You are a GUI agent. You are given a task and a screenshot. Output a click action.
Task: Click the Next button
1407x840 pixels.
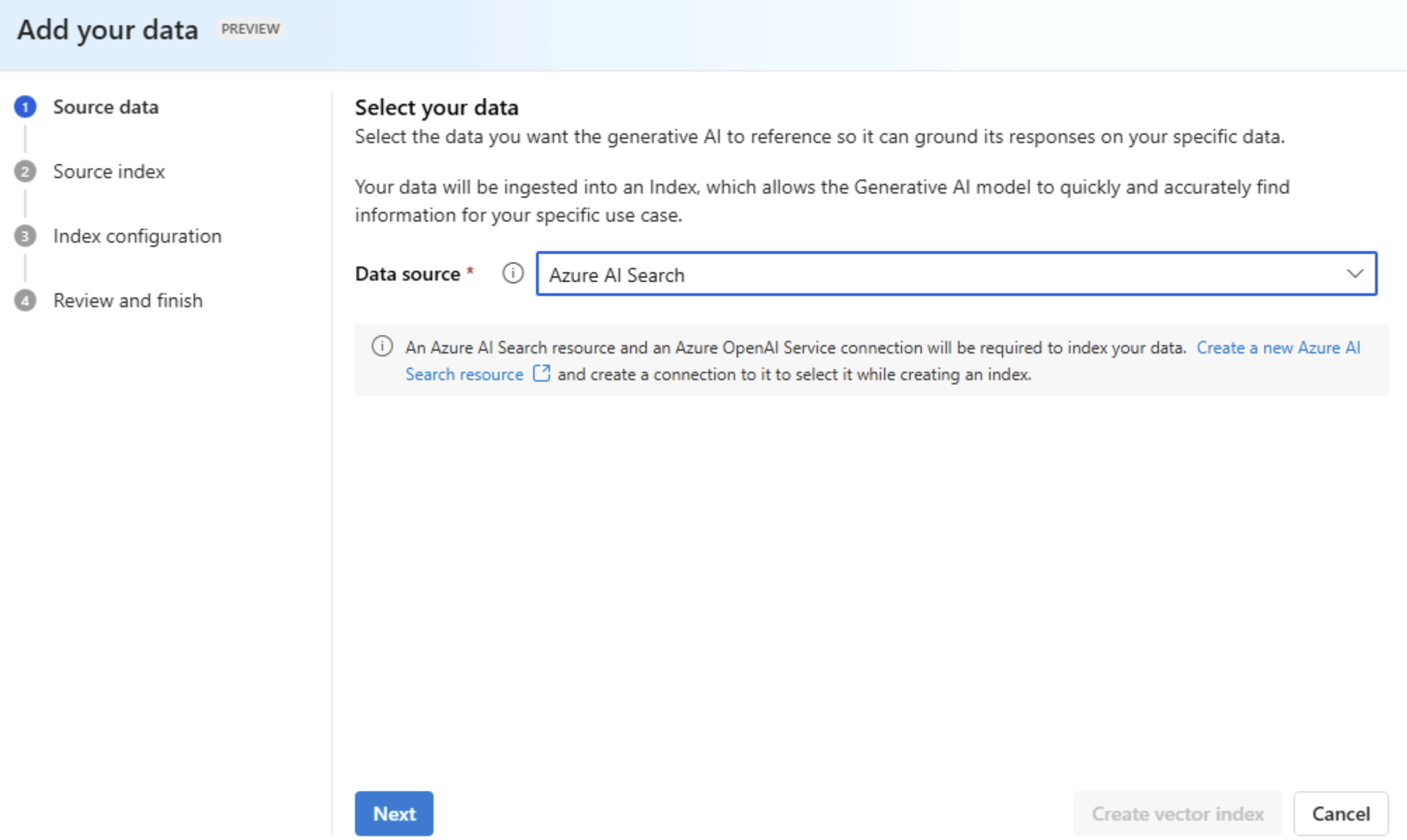(394, 814)
